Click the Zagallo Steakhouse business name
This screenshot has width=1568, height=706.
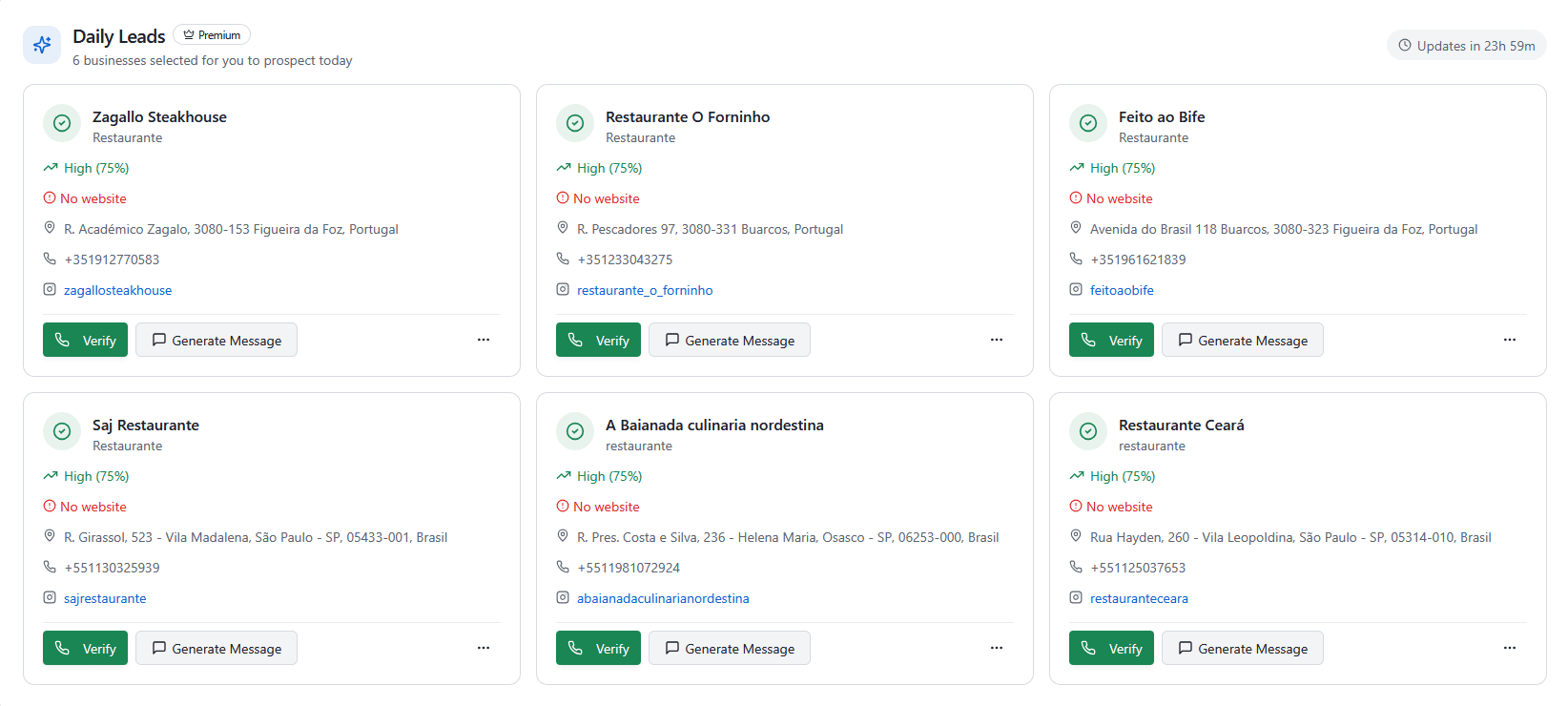(159, 116)
